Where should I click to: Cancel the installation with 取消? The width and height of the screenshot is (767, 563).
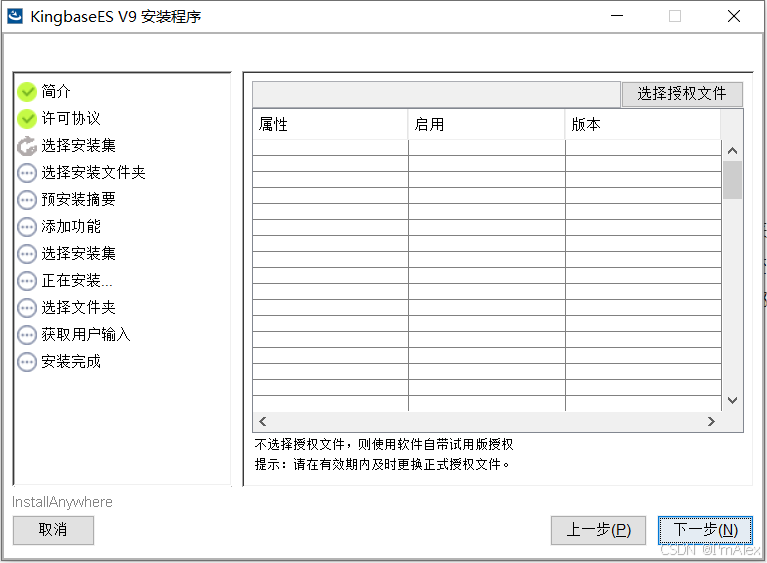[53, 530]
